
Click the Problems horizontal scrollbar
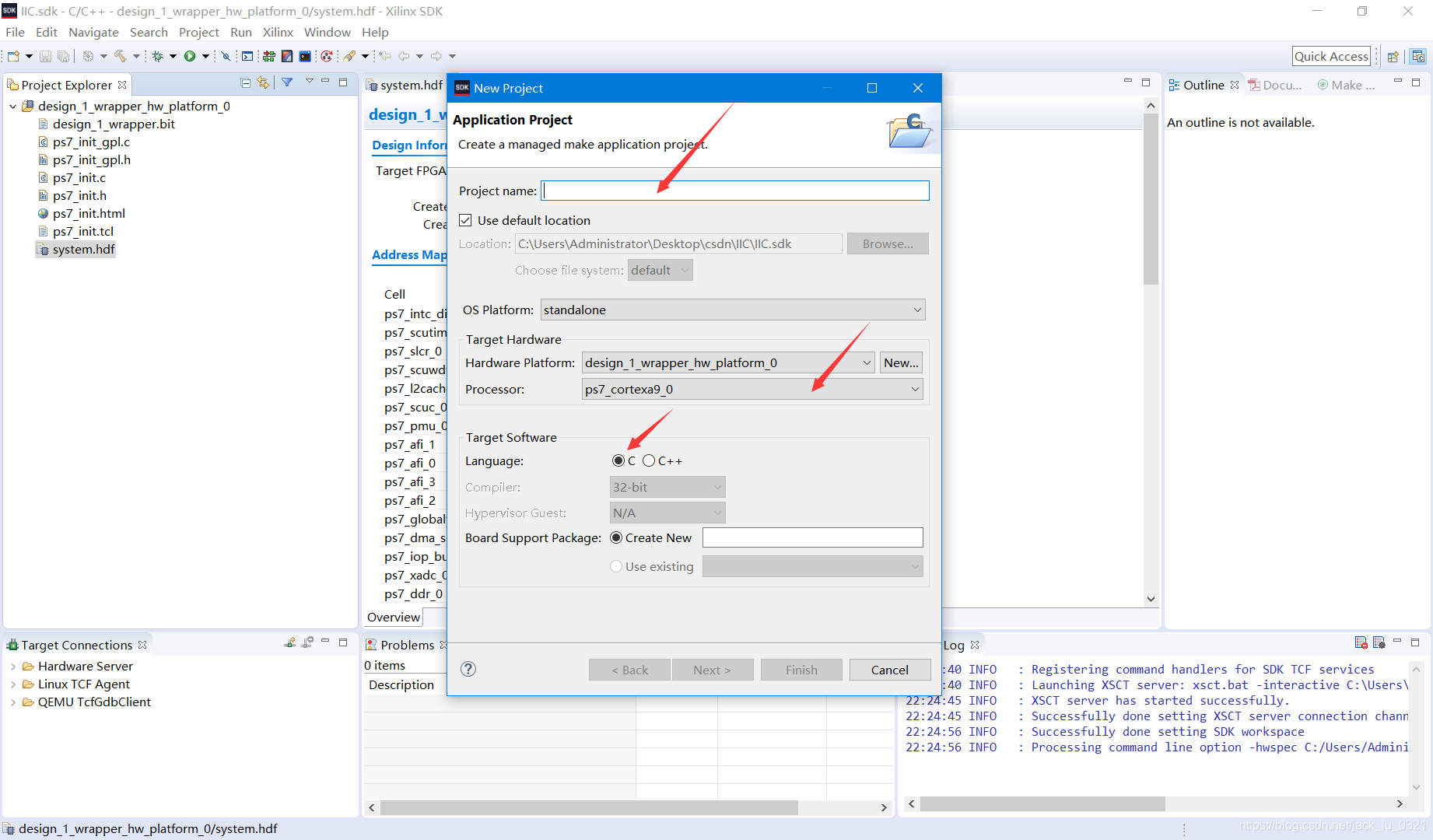pos(589,807)
